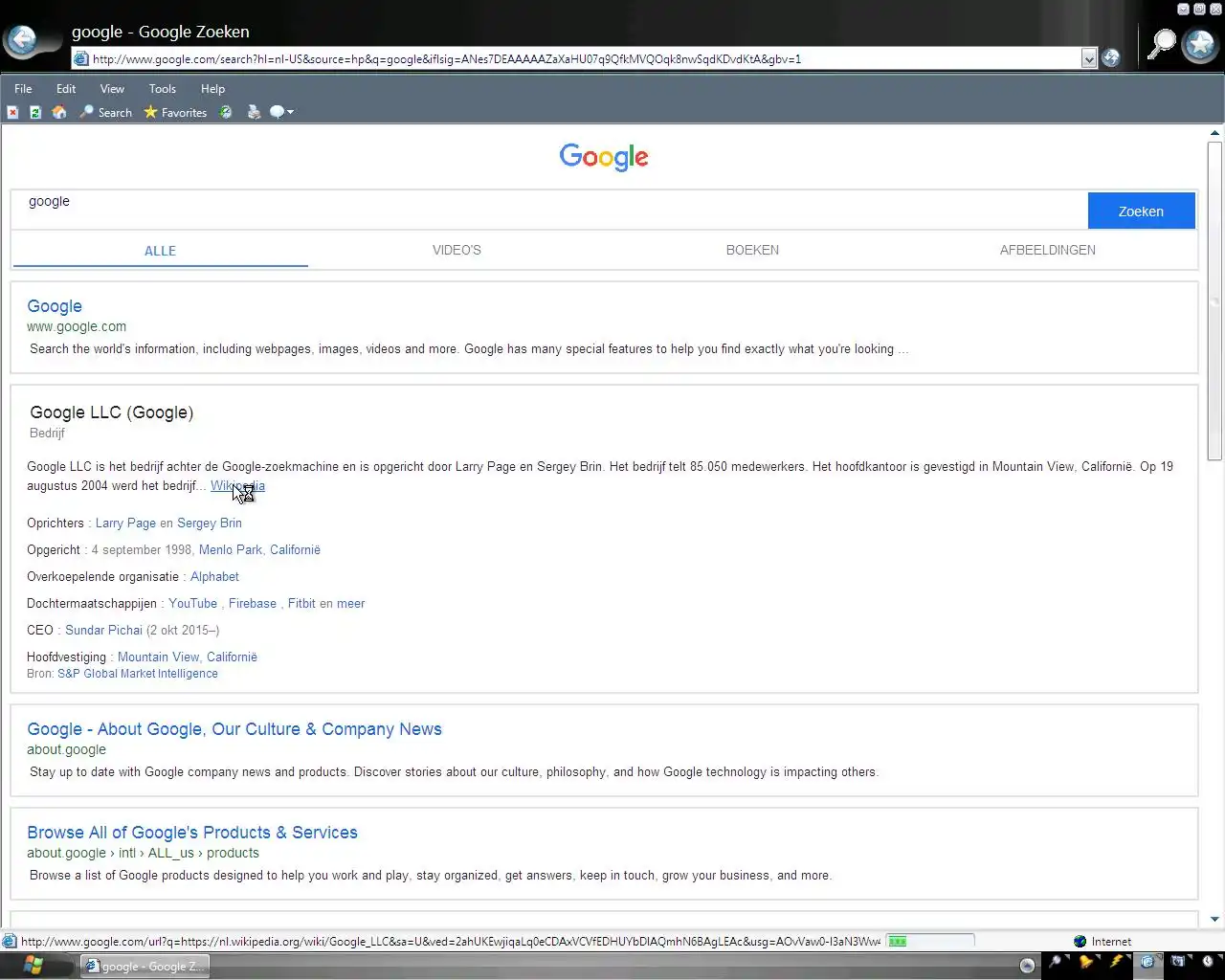This screenshot has height=980, width=1225.
Task: Click the round Go/refresh icon beside address bar
Action: pyautogui.click(x=1111, y=58)
